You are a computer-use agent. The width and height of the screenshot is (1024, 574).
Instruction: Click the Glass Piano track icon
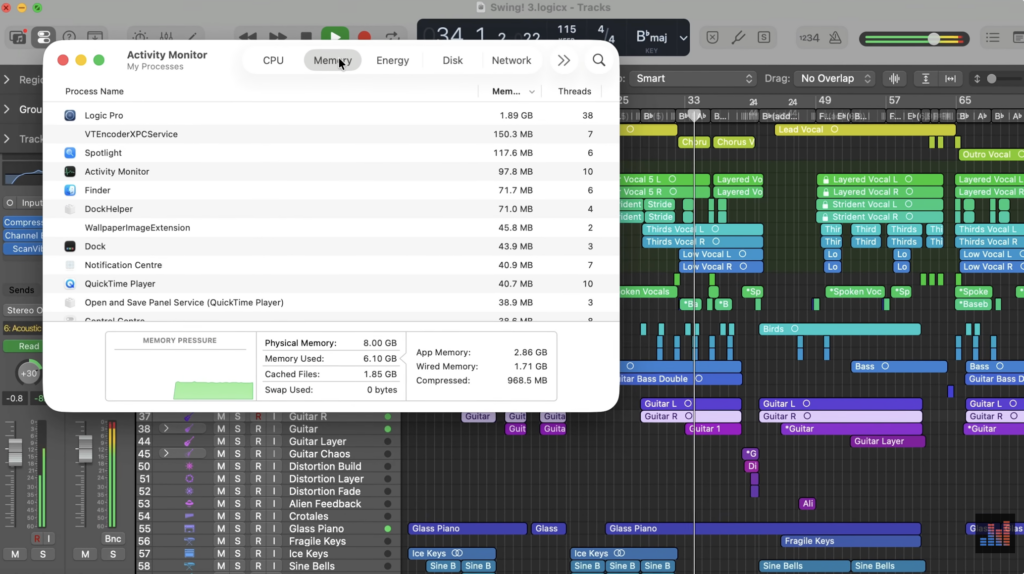[x=189, y=529]
